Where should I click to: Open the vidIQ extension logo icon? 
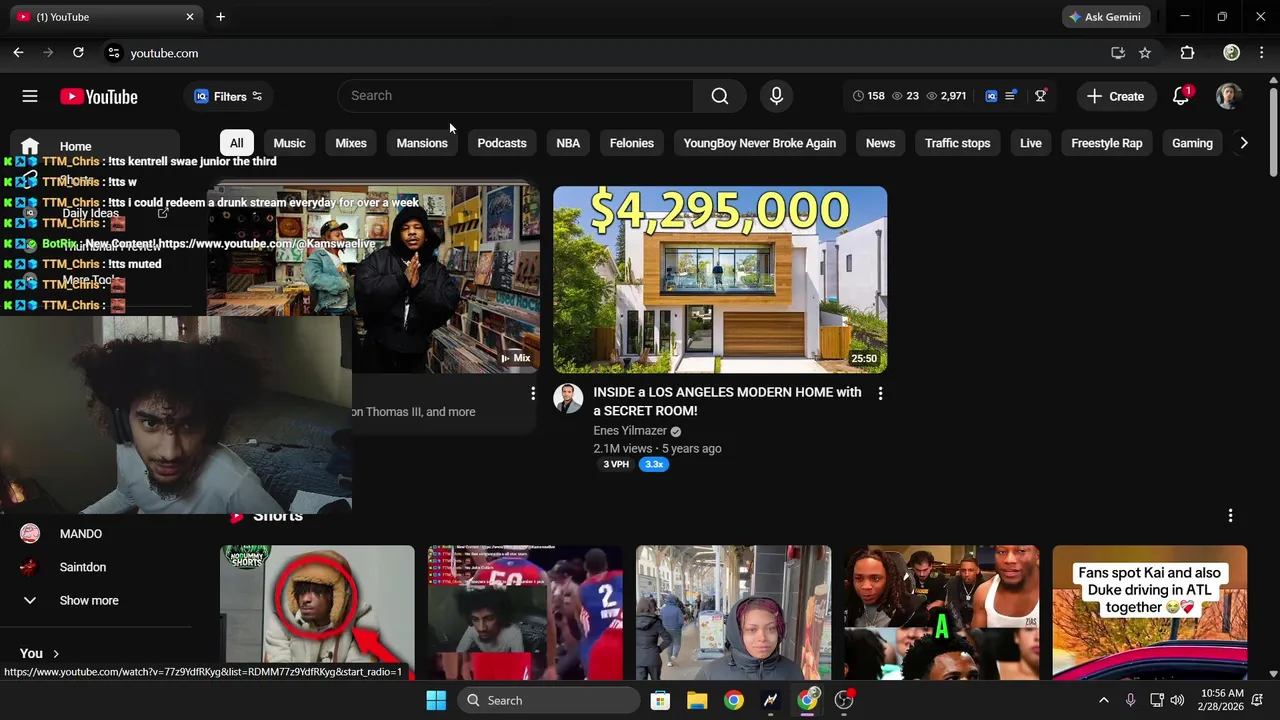coord(991,96)
